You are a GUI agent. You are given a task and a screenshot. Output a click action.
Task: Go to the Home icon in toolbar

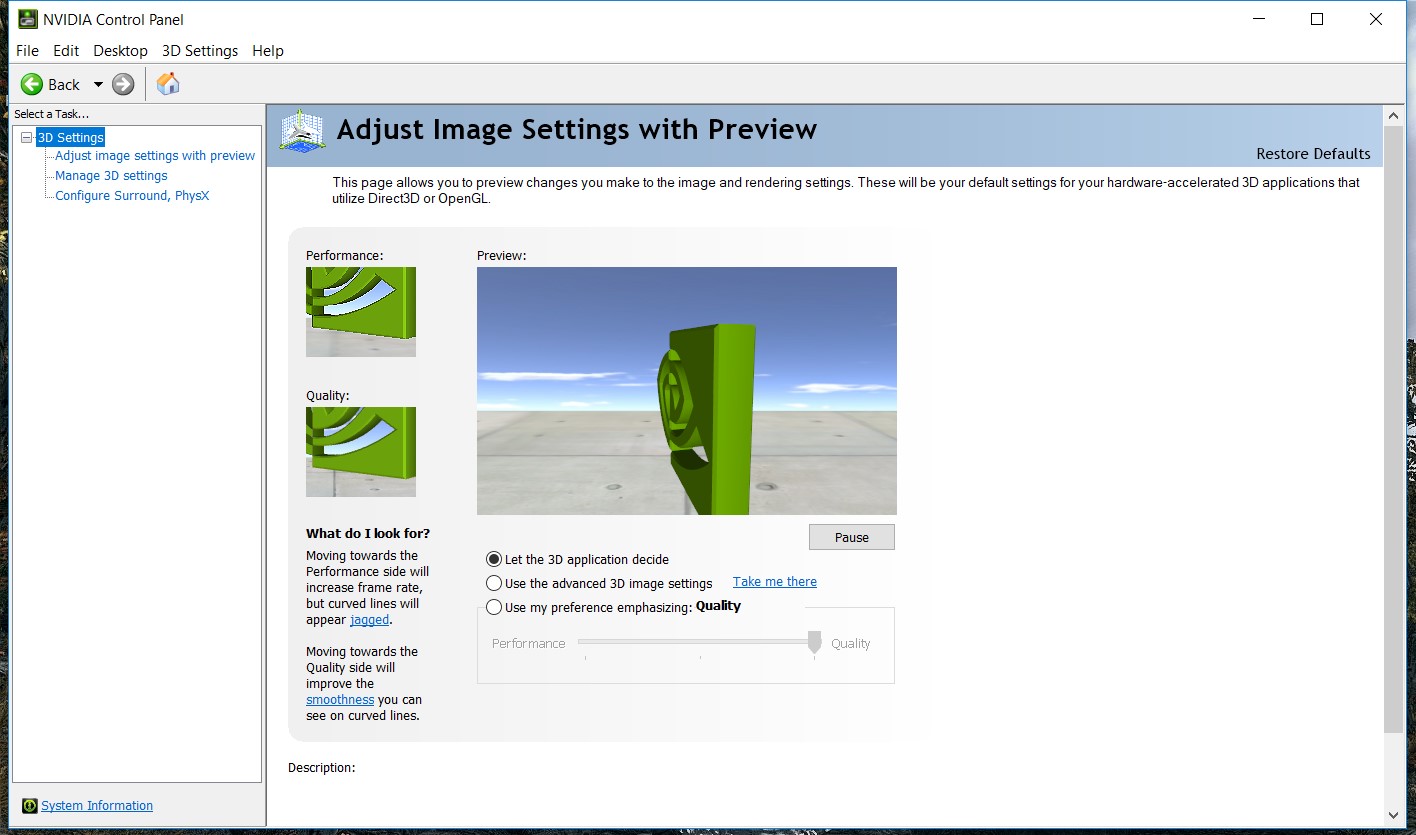168,84
